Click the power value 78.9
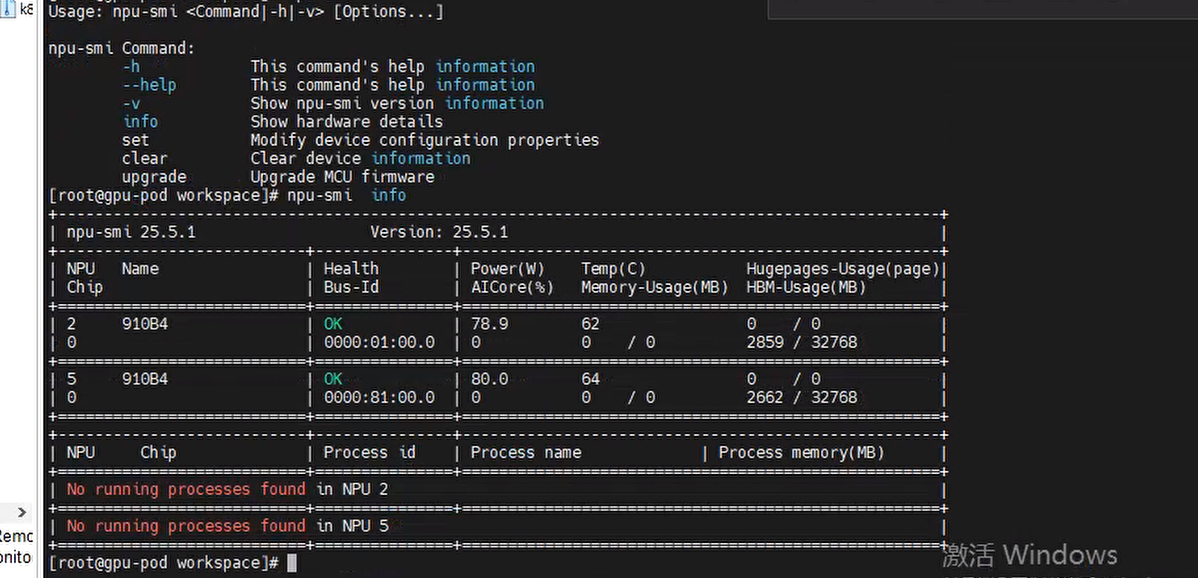Image resolution: width=1198 pixels, height=578 pixels. pos(489,324)
